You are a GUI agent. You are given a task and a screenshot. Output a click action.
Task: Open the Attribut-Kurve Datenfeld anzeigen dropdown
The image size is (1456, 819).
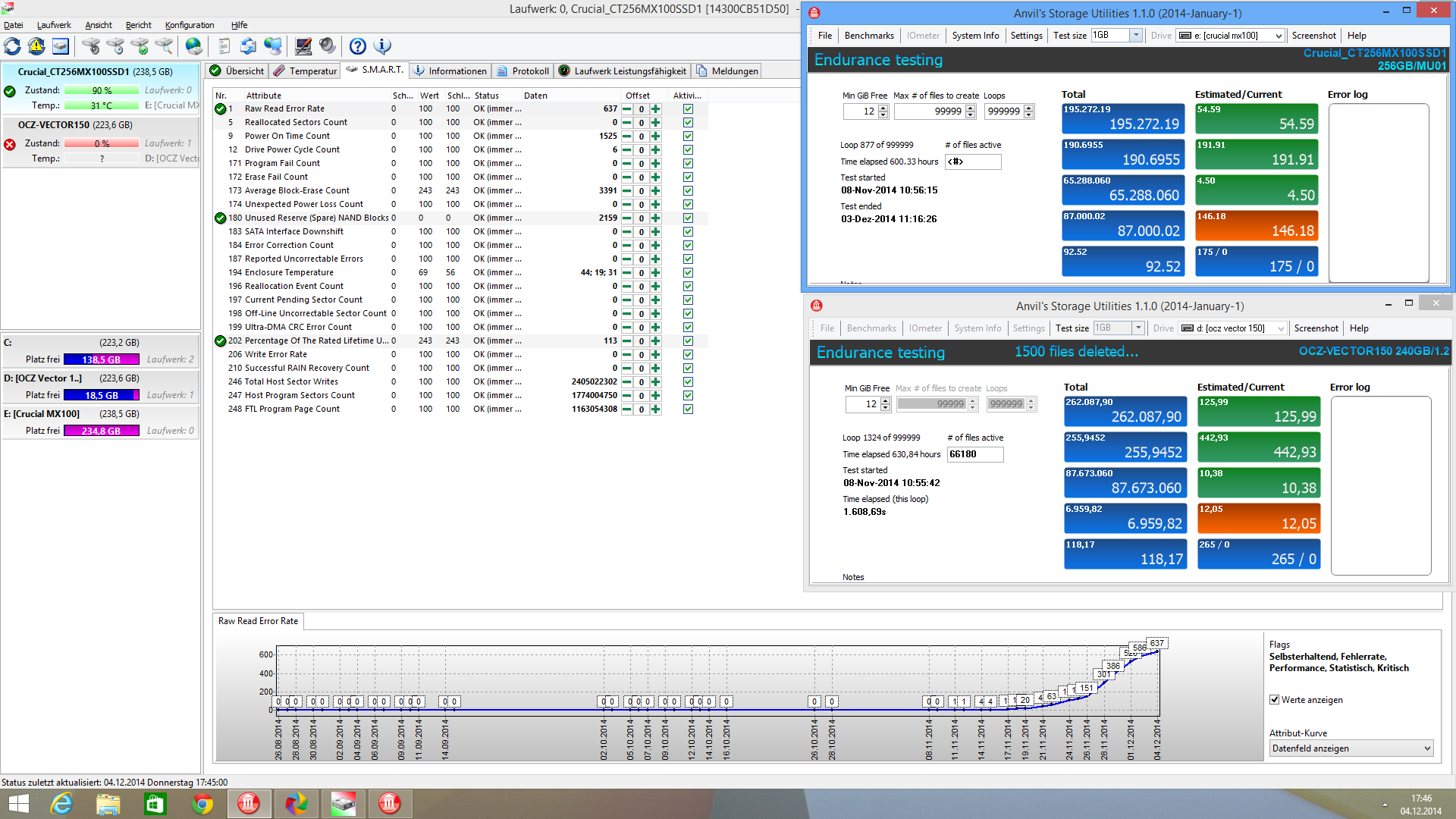point(1351,748)
